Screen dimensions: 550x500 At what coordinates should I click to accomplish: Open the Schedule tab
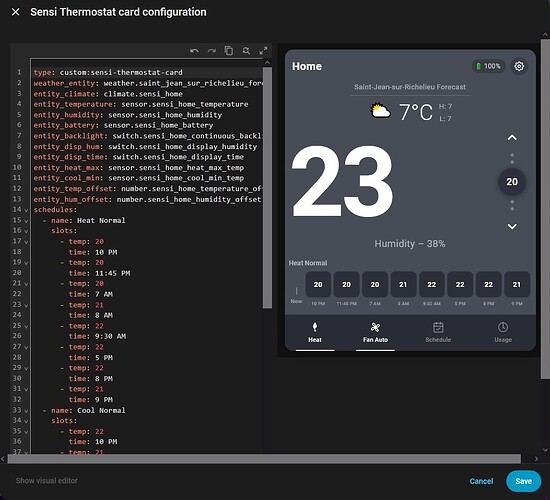pos(438,332)
